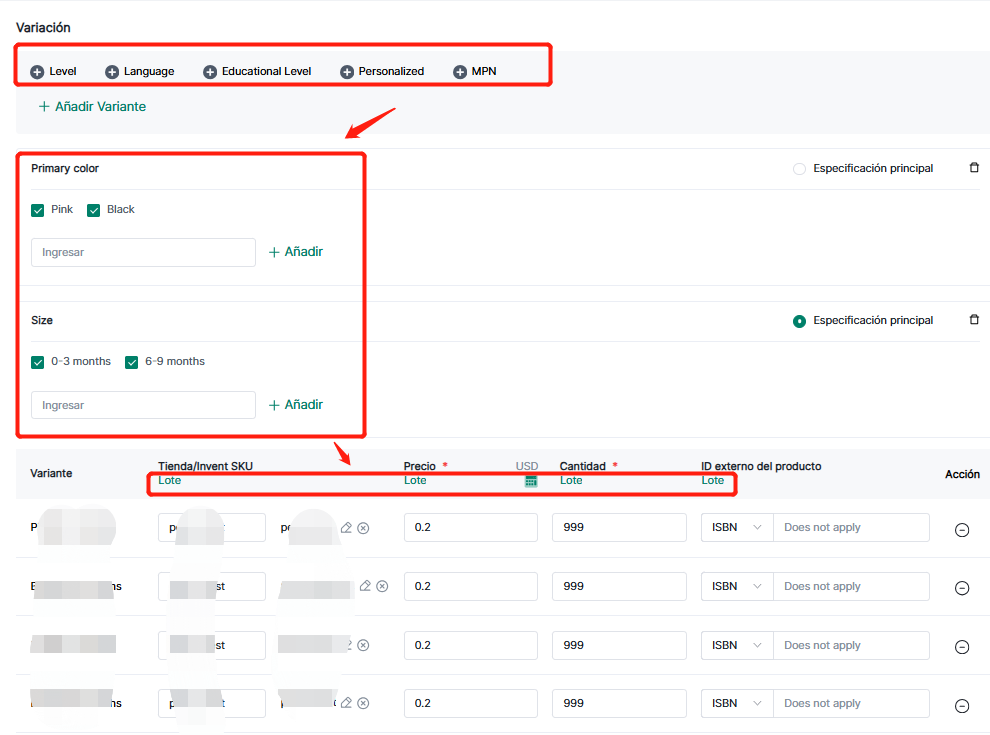Remove the first variant row with minus icon
Viewport: 990px width, 735px height.
(x=962, y=530)
